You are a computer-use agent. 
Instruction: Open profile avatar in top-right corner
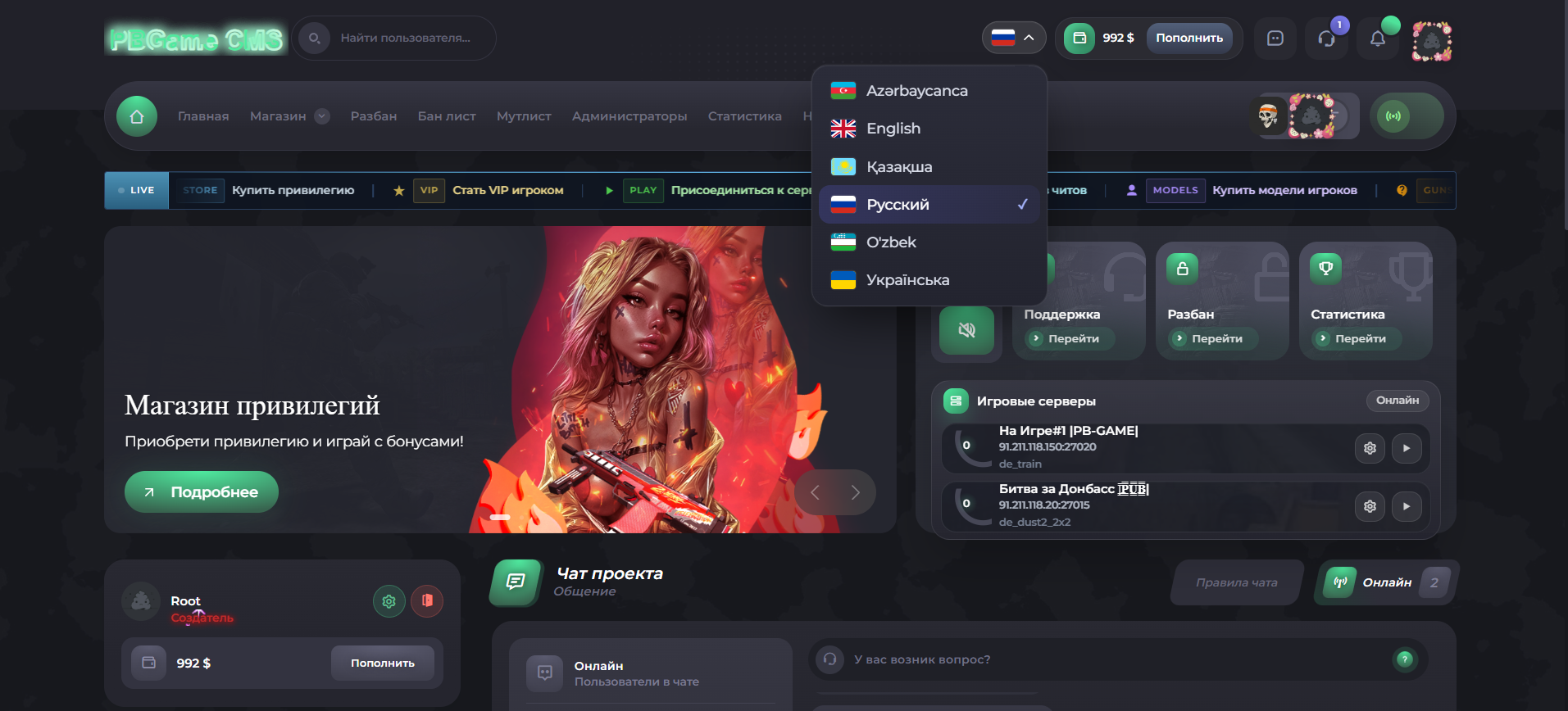click(x=1432, y=41)
